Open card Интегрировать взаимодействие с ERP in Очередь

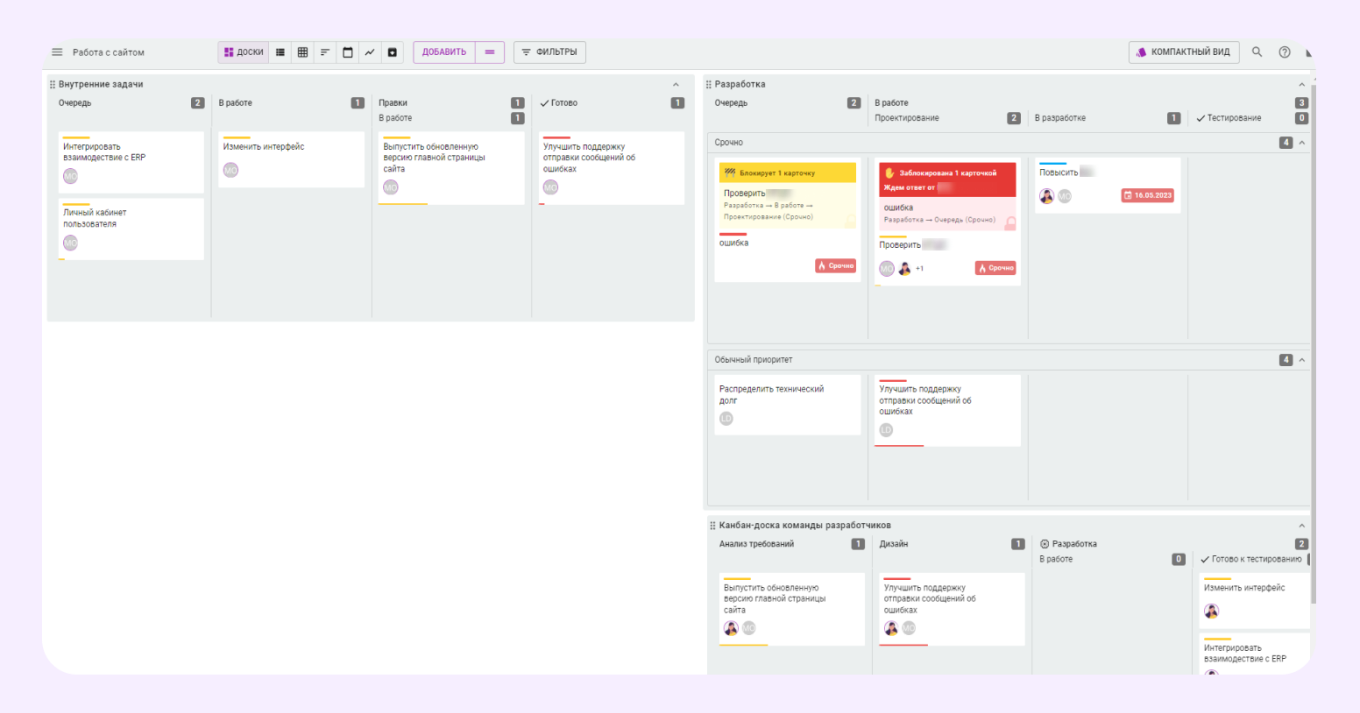click(131, 162)
